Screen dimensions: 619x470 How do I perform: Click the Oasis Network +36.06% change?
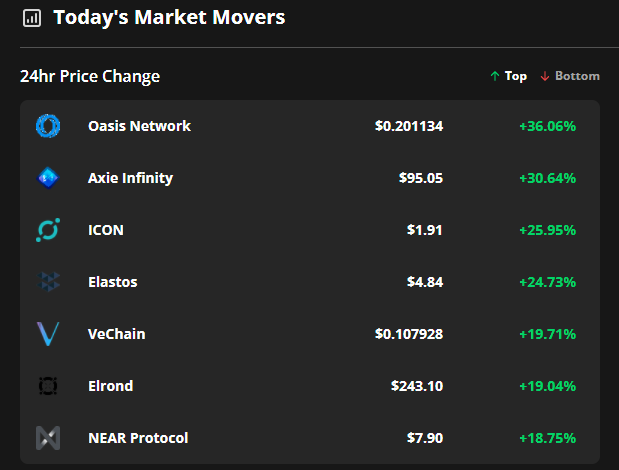pyautogui.click(x=548, y=126)
